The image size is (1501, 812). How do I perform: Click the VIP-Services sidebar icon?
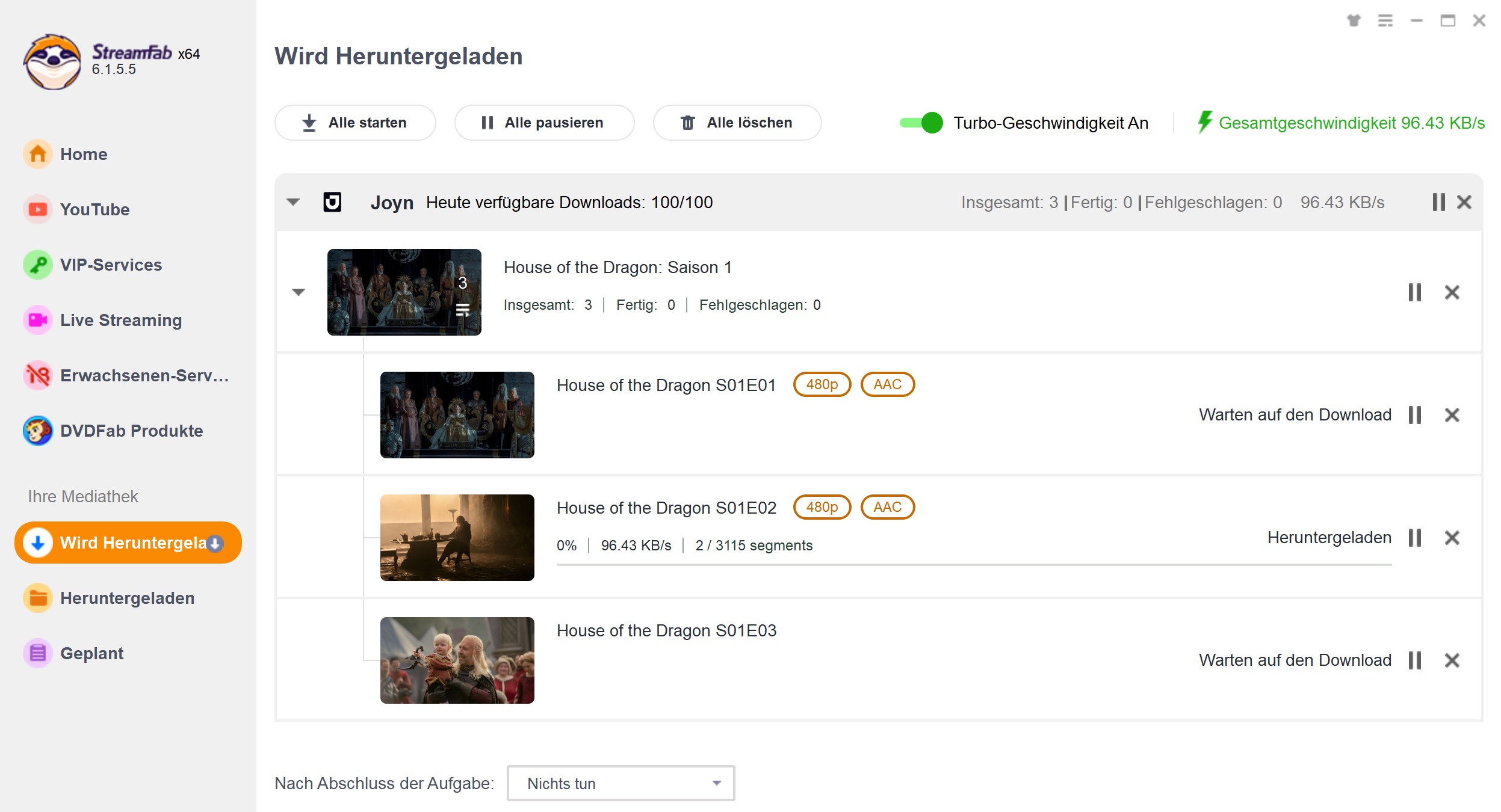35,265
